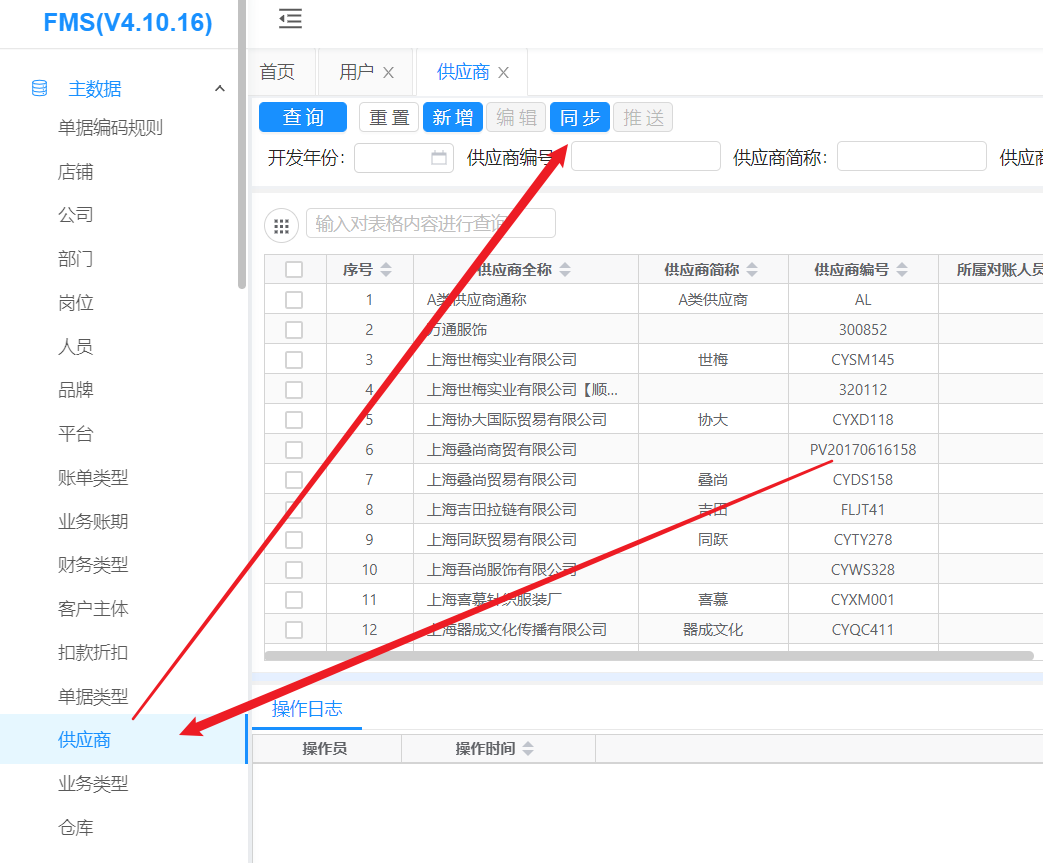1043x863 pixels.
Task: Select checkbox for 上海同跃贸易有限公司 row
Action: pyautogui.click(x=294, y=540)
